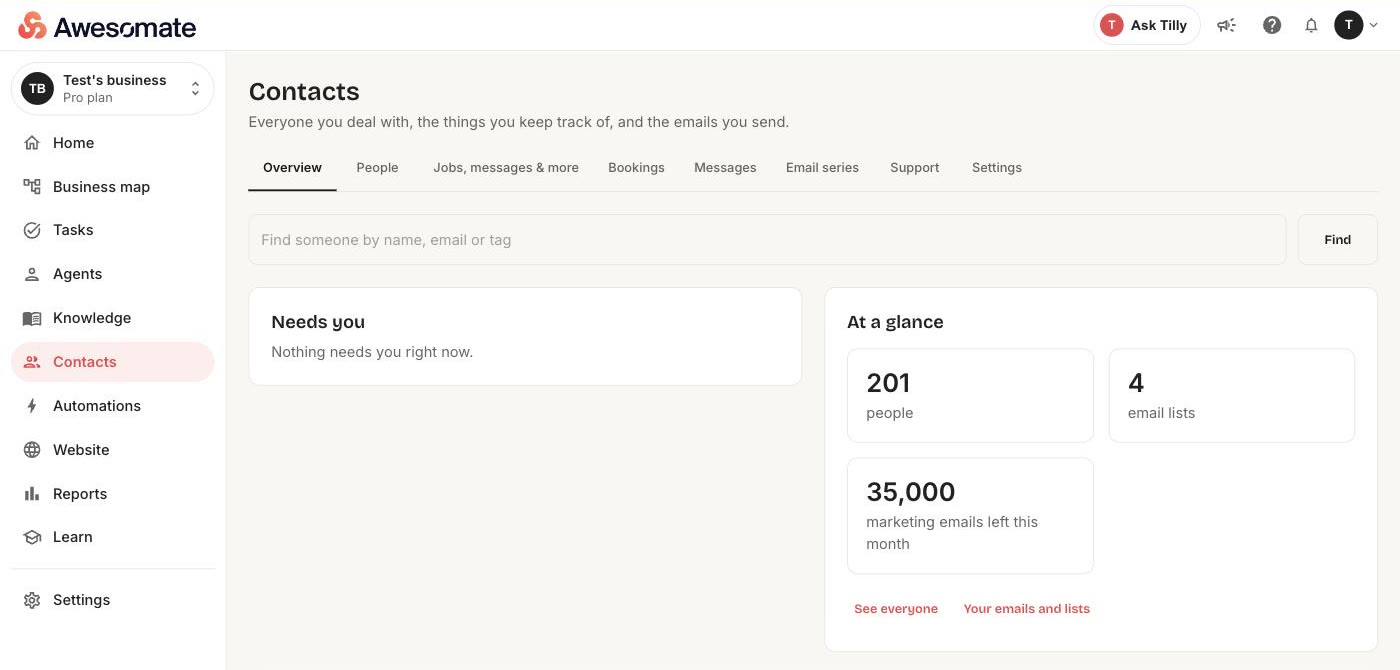Open the Email series tab
Image resolution: width=1400 pixels, height=670 pixels.
pos(822,168)
